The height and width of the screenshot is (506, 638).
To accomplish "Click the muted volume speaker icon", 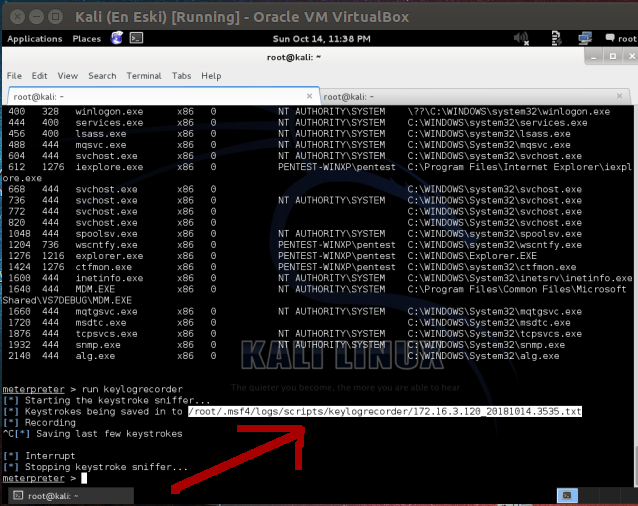I will tap(521, 39).
